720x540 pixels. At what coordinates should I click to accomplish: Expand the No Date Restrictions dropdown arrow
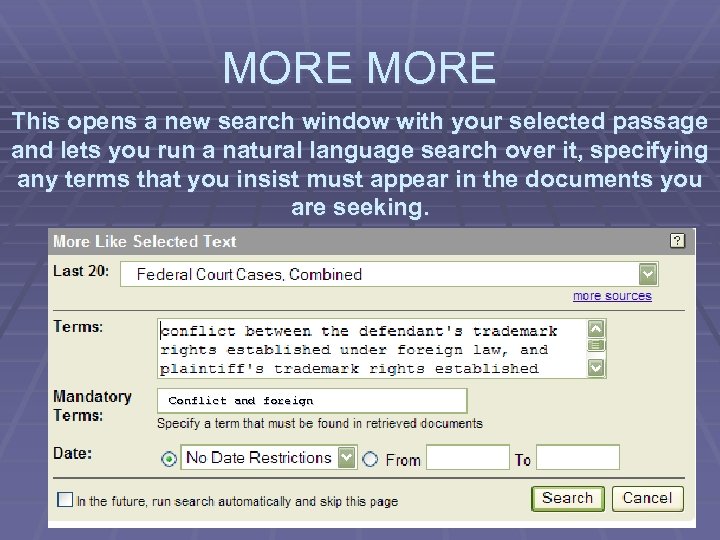(347, 457)
